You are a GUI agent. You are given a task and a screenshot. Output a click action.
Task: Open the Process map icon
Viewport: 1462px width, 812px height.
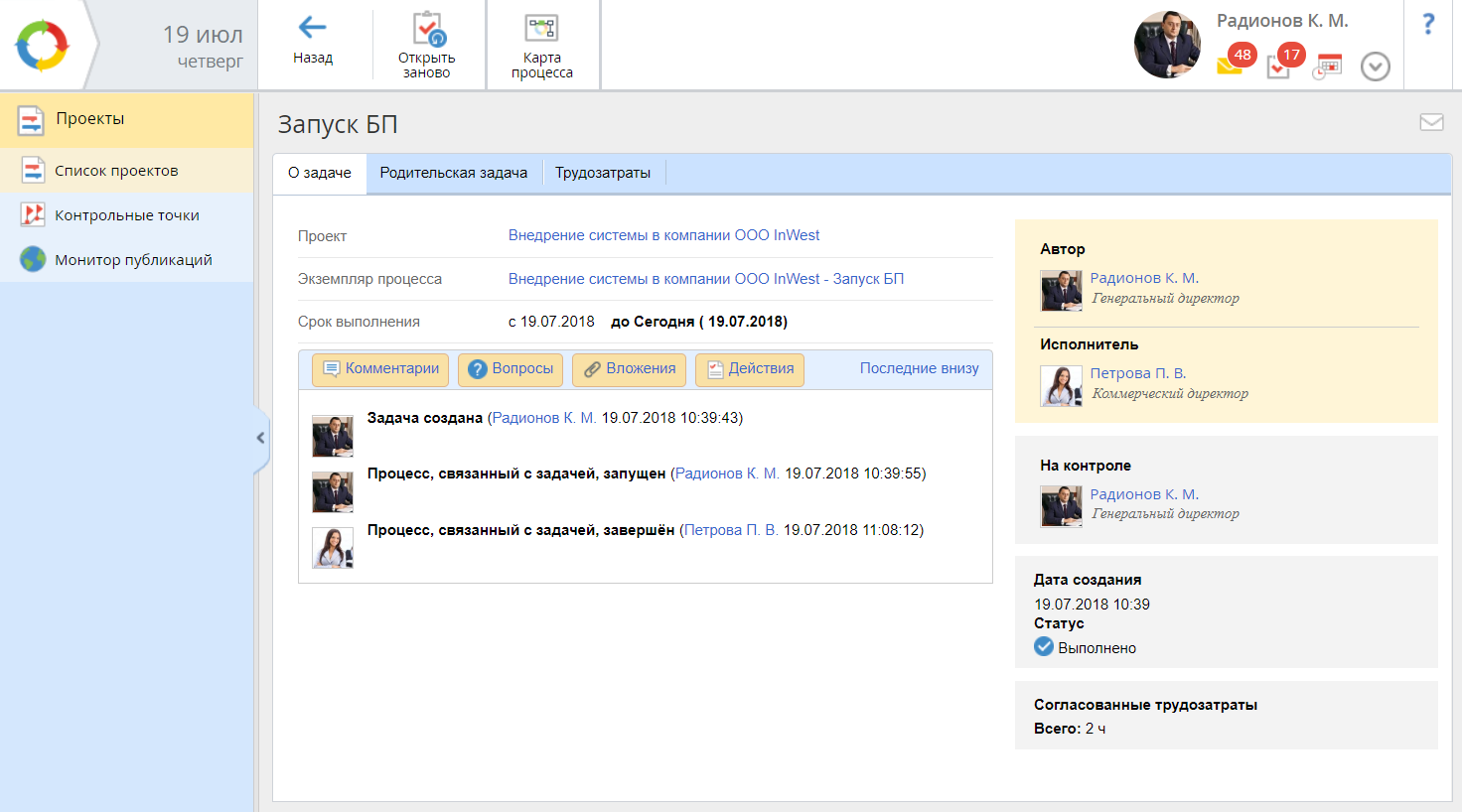coord(541,29)
